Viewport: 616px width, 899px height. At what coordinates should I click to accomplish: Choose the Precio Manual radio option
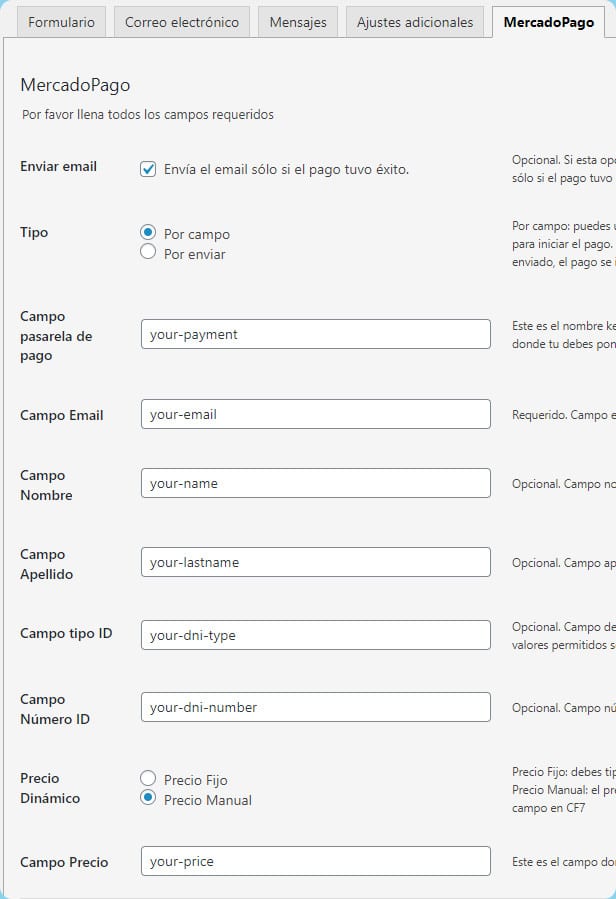[148, 798]
